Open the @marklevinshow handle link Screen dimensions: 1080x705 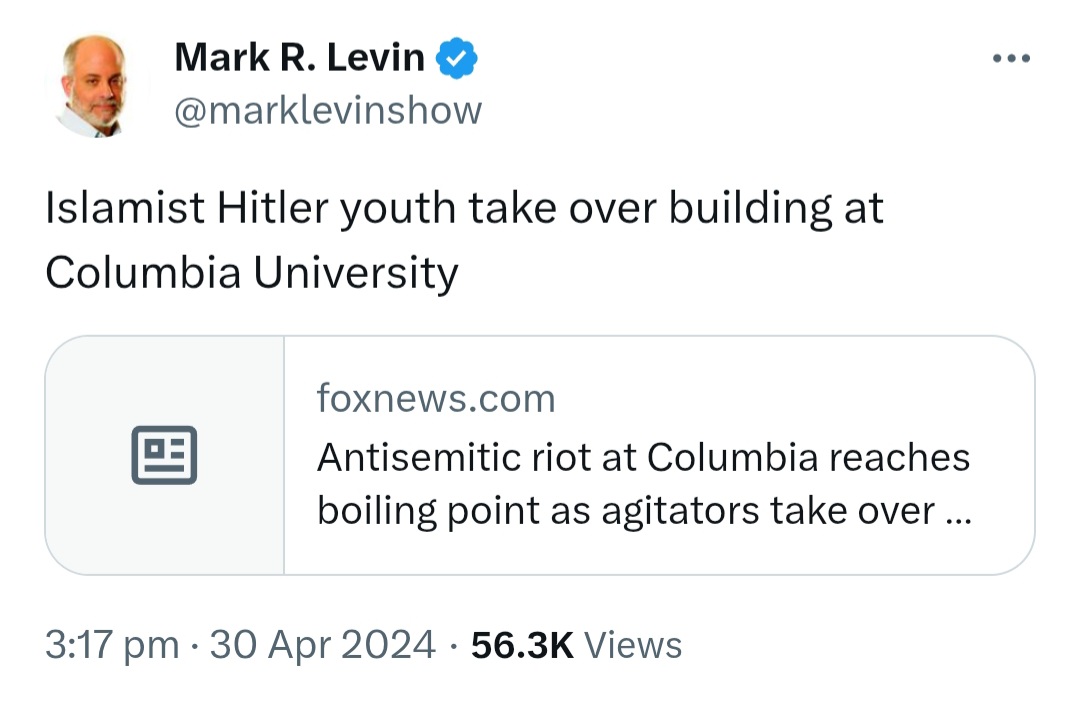[x=329, y=111]
